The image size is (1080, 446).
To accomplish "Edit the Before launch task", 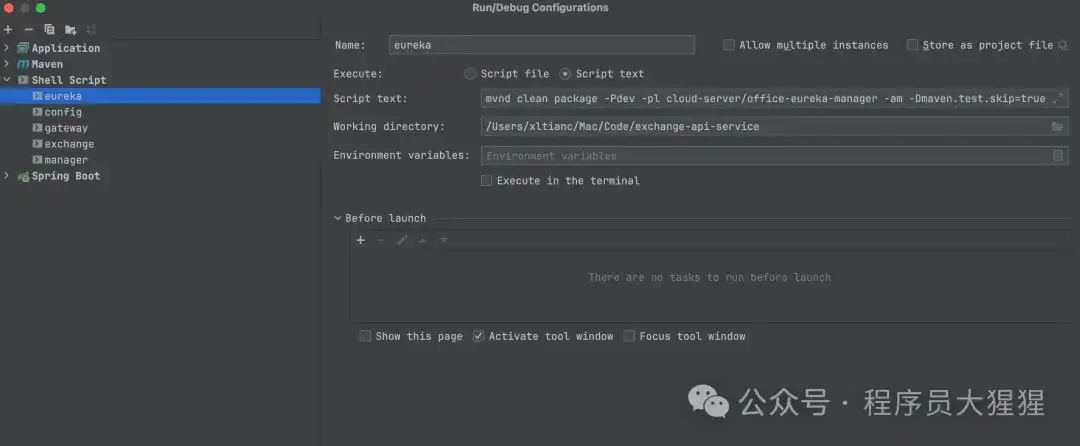I will click(x=402, y=240).
